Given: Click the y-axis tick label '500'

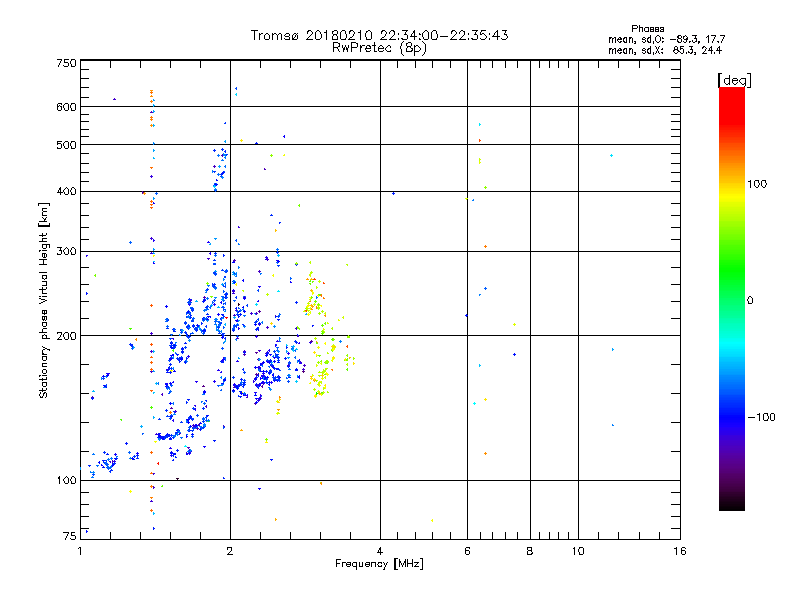Looking at the screenshot, I should pos(67,145).
